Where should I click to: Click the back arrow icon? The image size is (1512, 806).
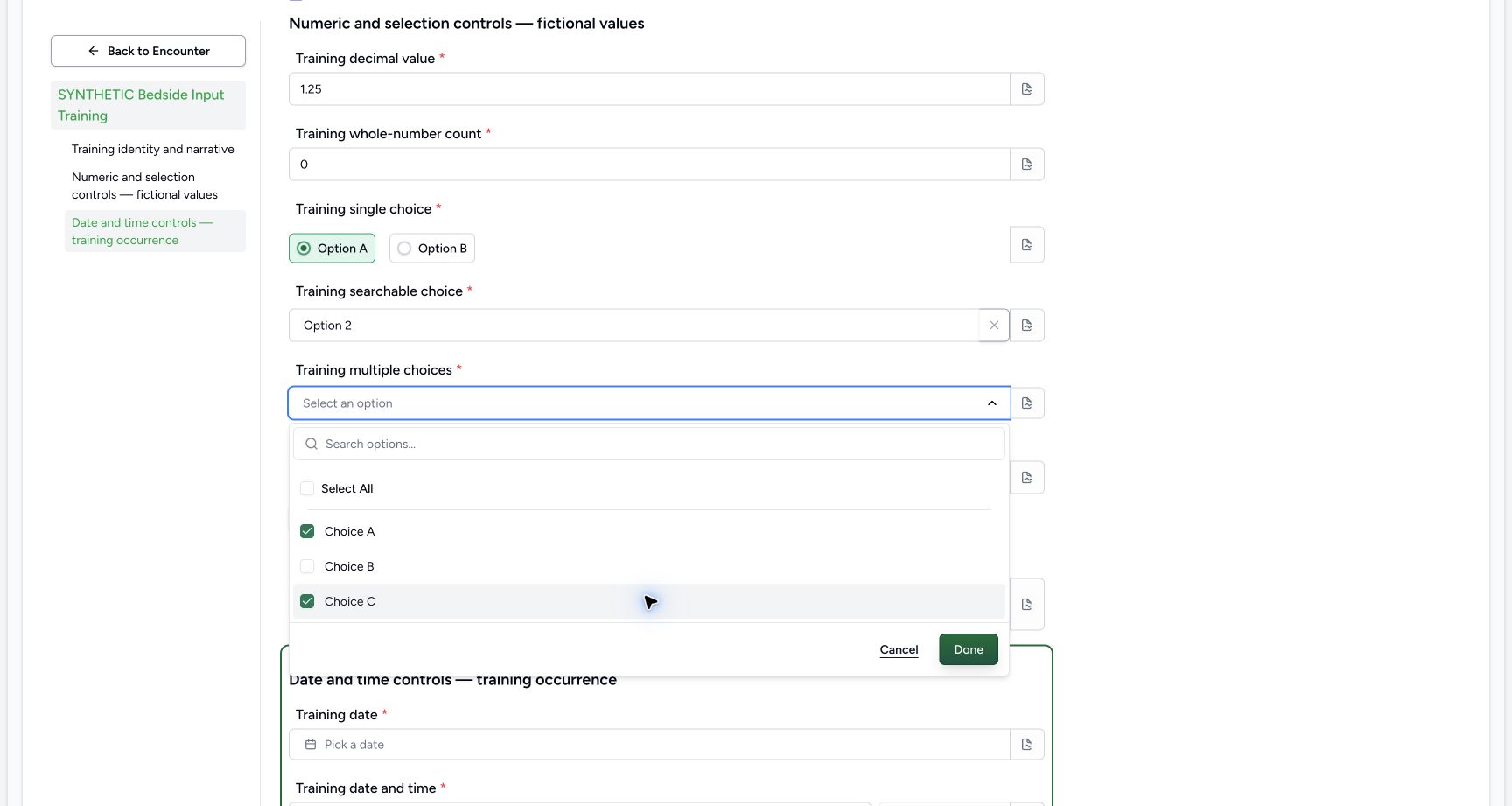coord(94,52)
